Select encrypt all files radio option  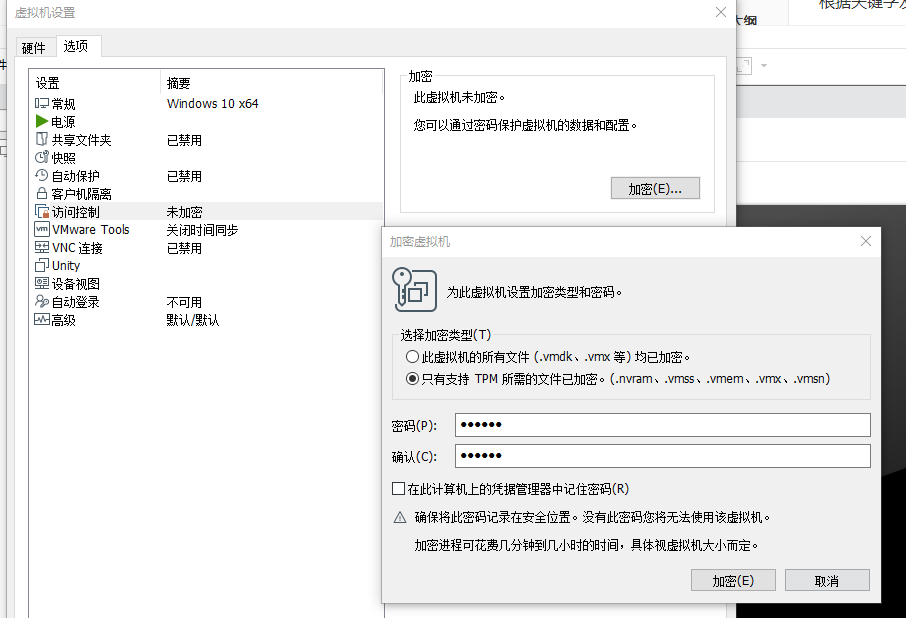click(412, 357)
